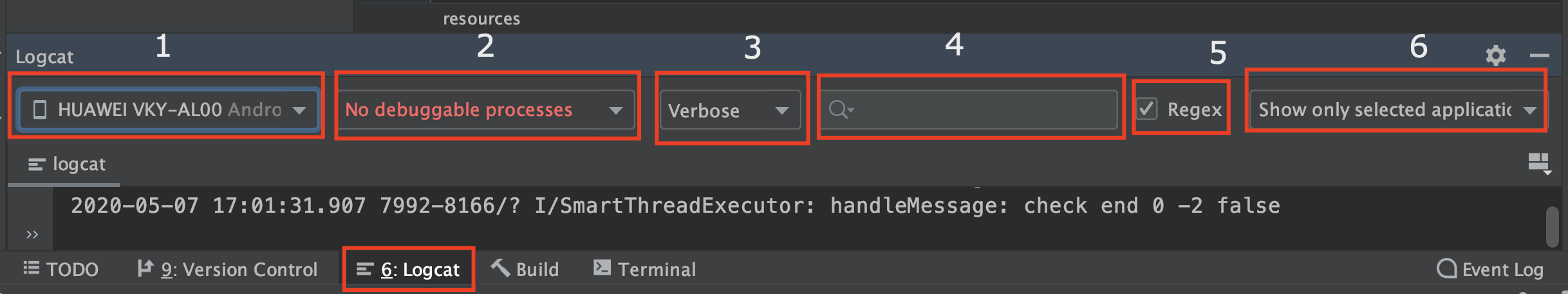Click the log search input field
The image size is (1568, 294).
tap(969, 110)
